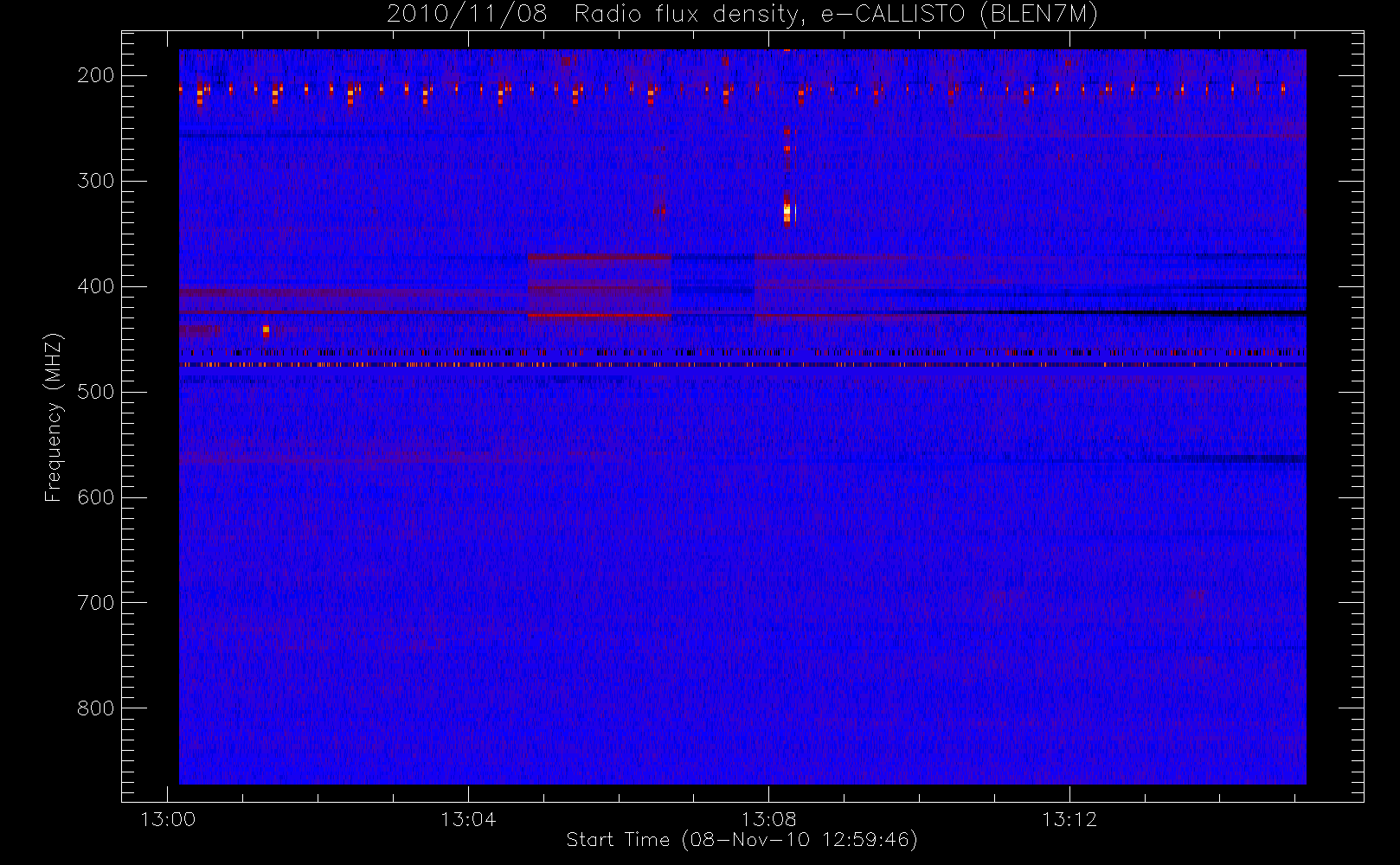Click the 'Start Time (08-Nov-10 12:59:46)' label
Image resolution: width=1400 pixels, height=865 pixels.
742,840
